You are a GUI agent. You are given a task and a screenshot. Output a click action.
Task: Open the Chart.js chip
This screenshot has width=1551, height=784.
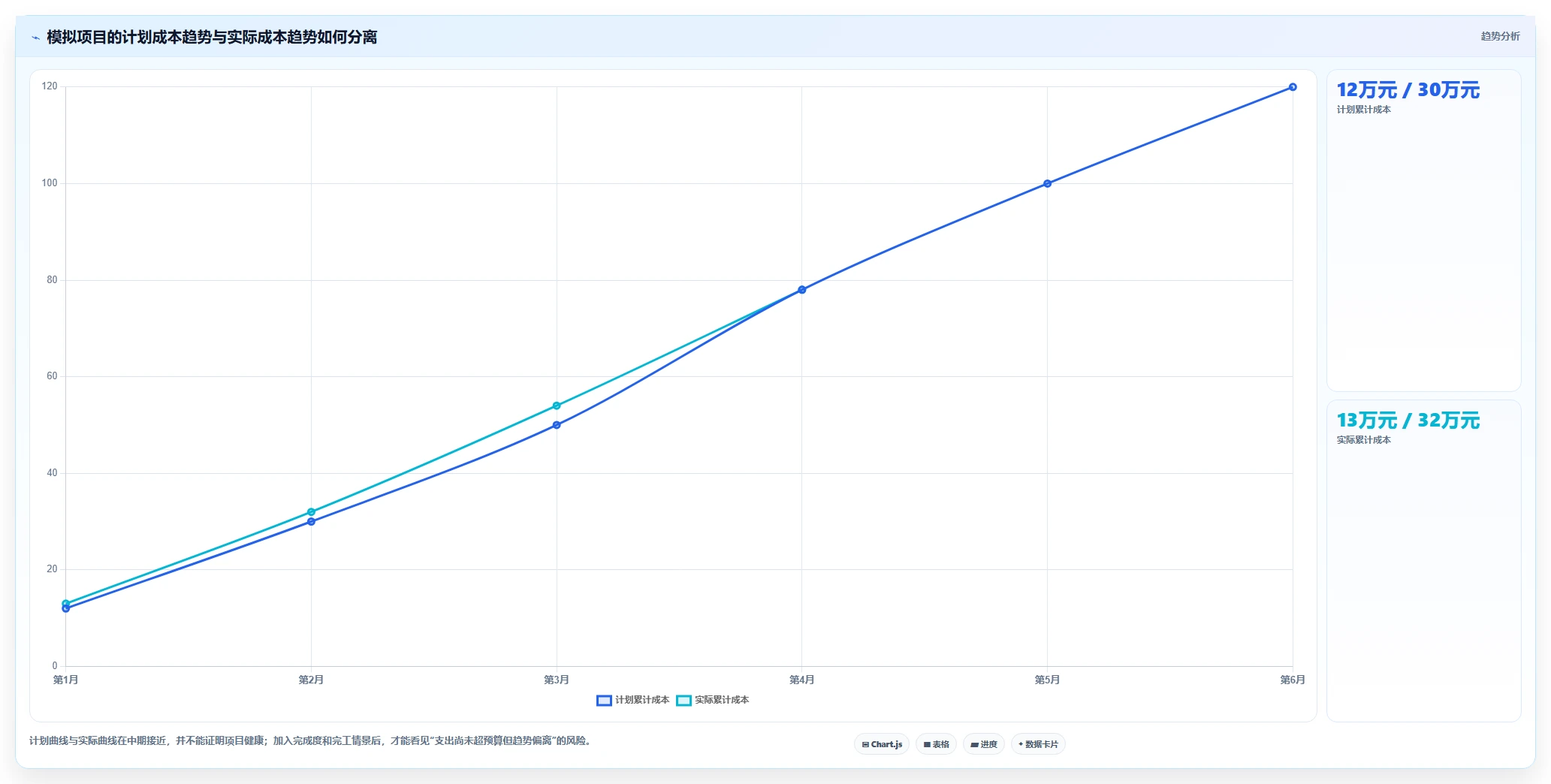882,744
